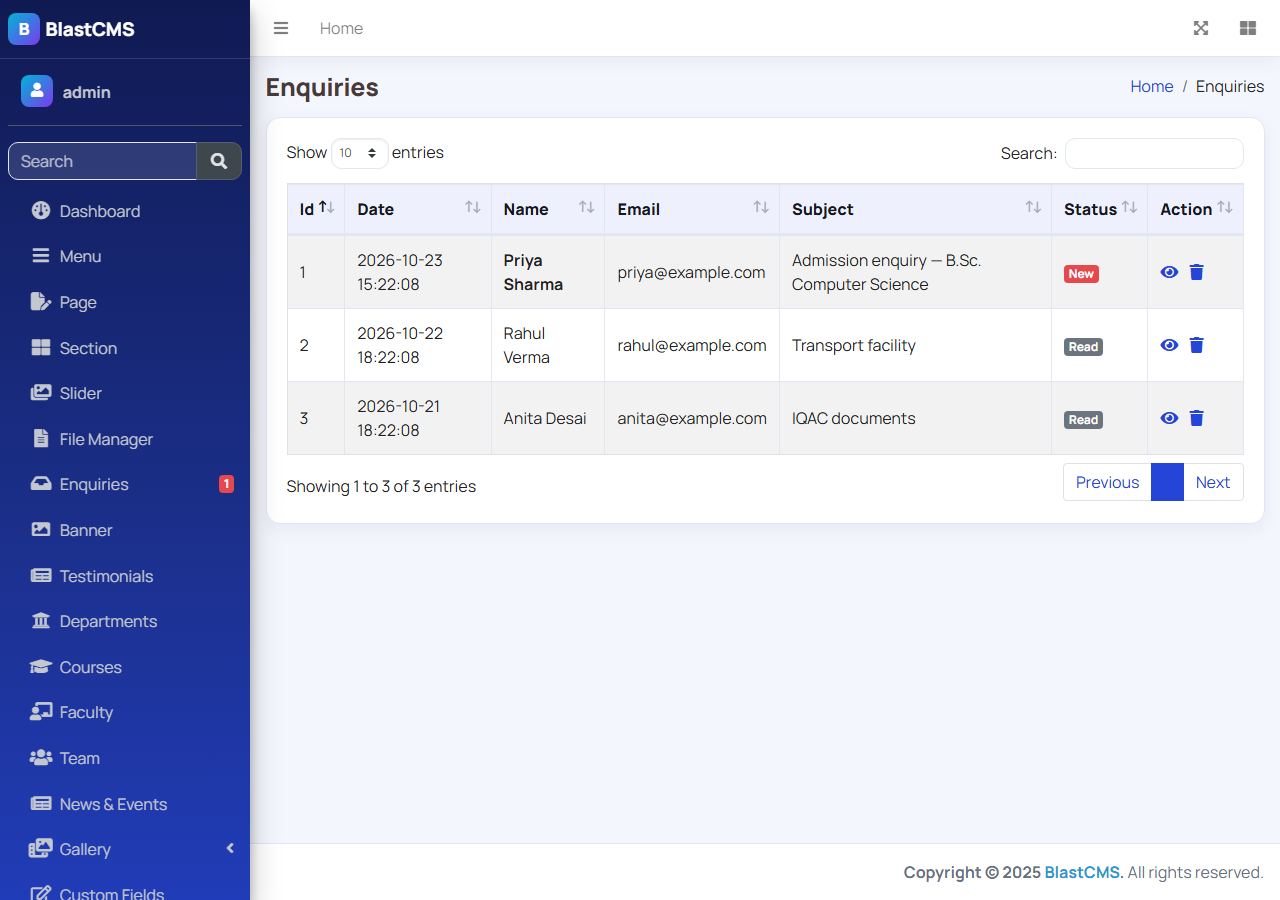This screenshot has width=1280, height=900.
Task: Delete Anita Desai's enquiry with trash icon
Action: 1197,418
